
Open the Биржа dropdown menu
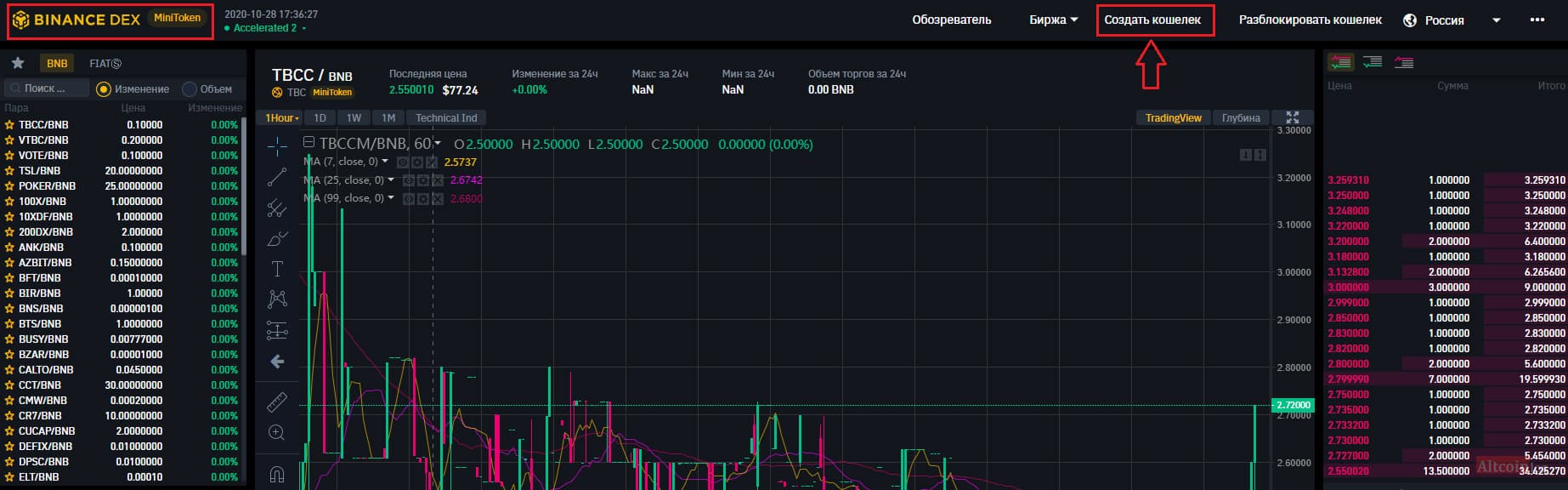(x=1054, y=20)
